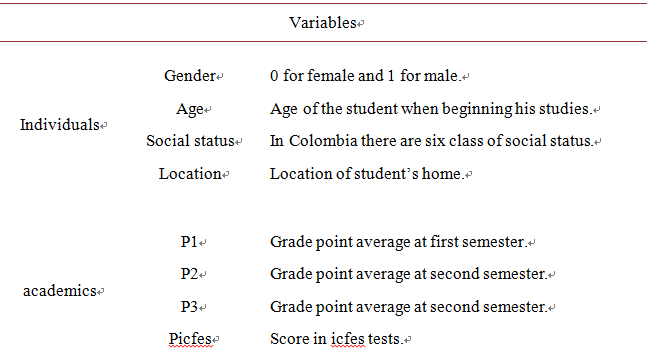Place cursor in '0 for female' description
Image resolution: width=648 pixels, height=361 pixels.
point(365,76)
